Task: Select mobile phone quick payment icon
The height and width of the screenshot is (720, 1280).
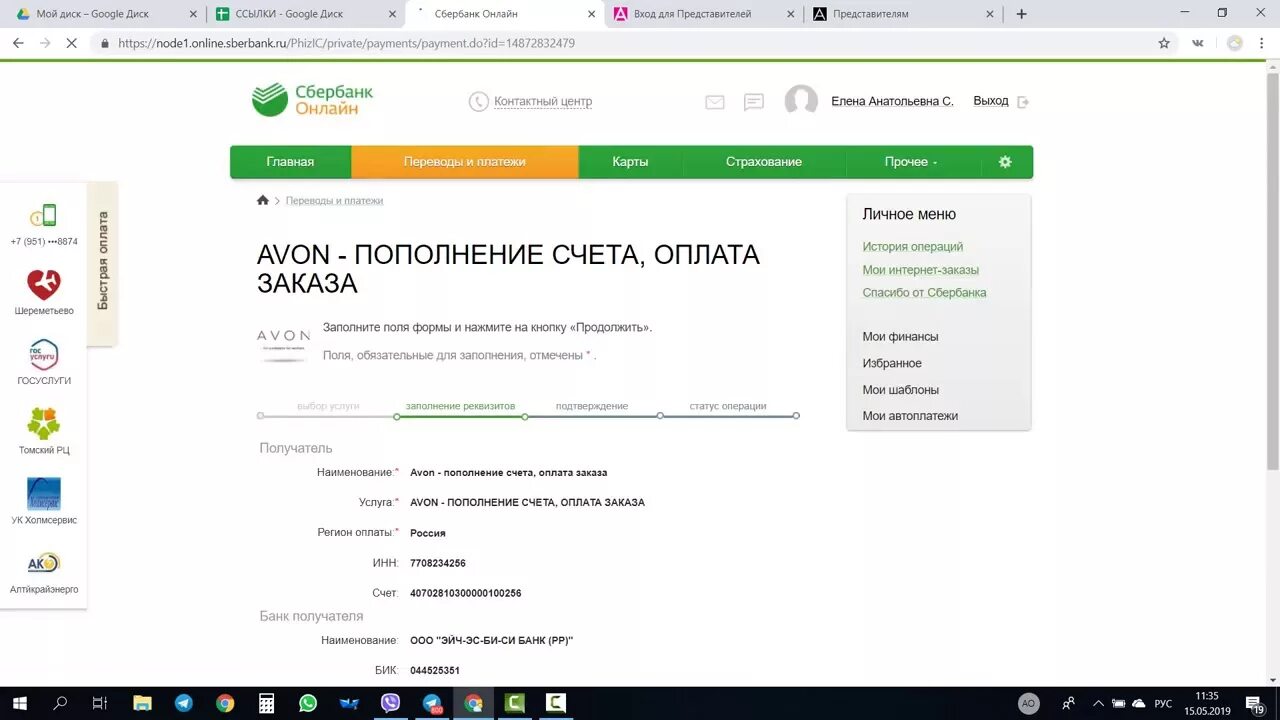Action: (x=44, y=215)
